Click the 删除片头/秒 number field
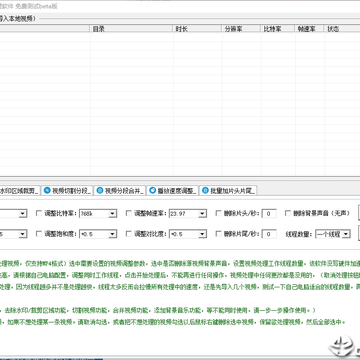The width and height of the screenshot is (360, 360). tap(269, 214)
